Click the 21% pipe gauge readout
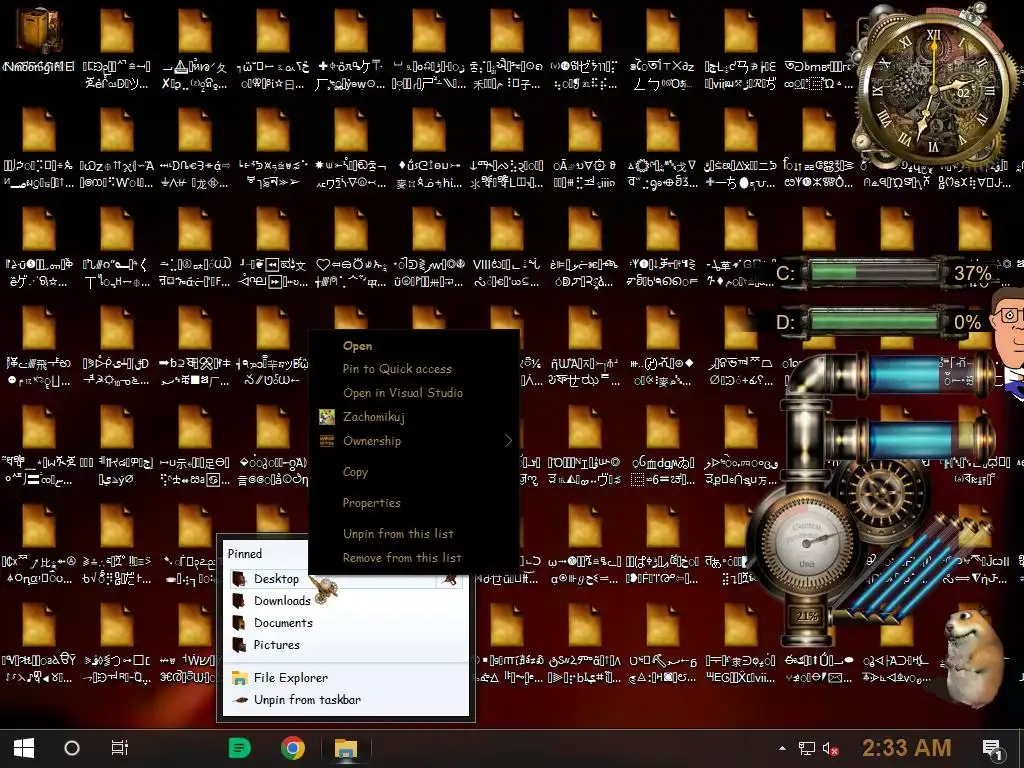 (807, 616)
